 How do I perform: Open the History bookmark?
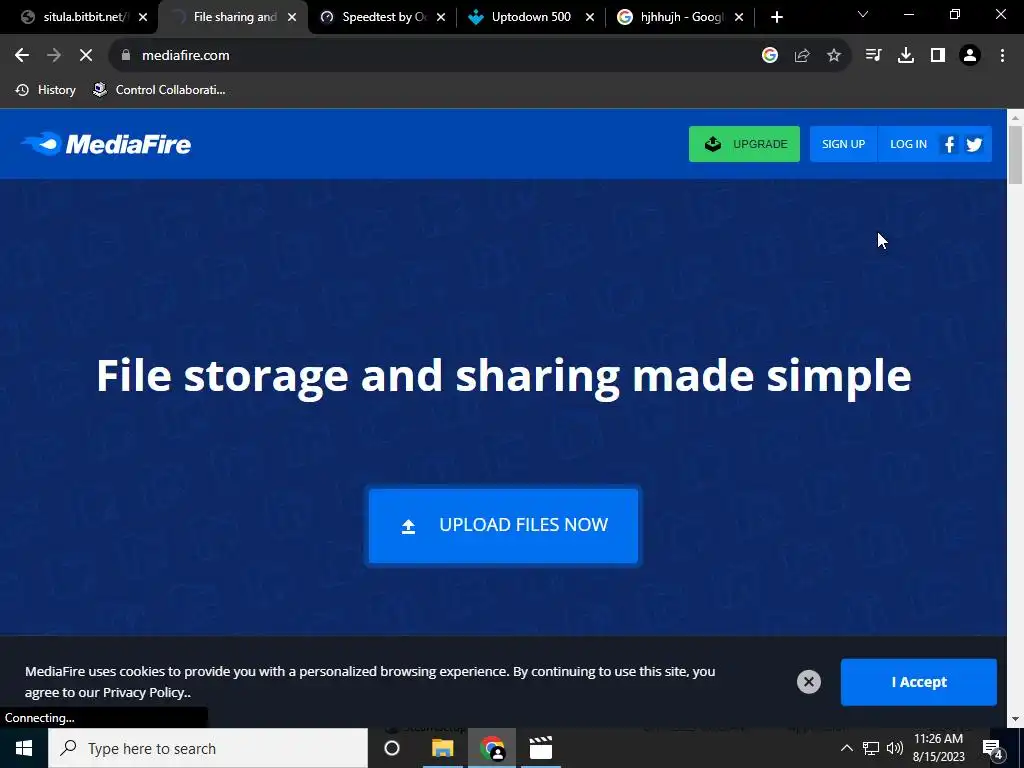[46, 90]
